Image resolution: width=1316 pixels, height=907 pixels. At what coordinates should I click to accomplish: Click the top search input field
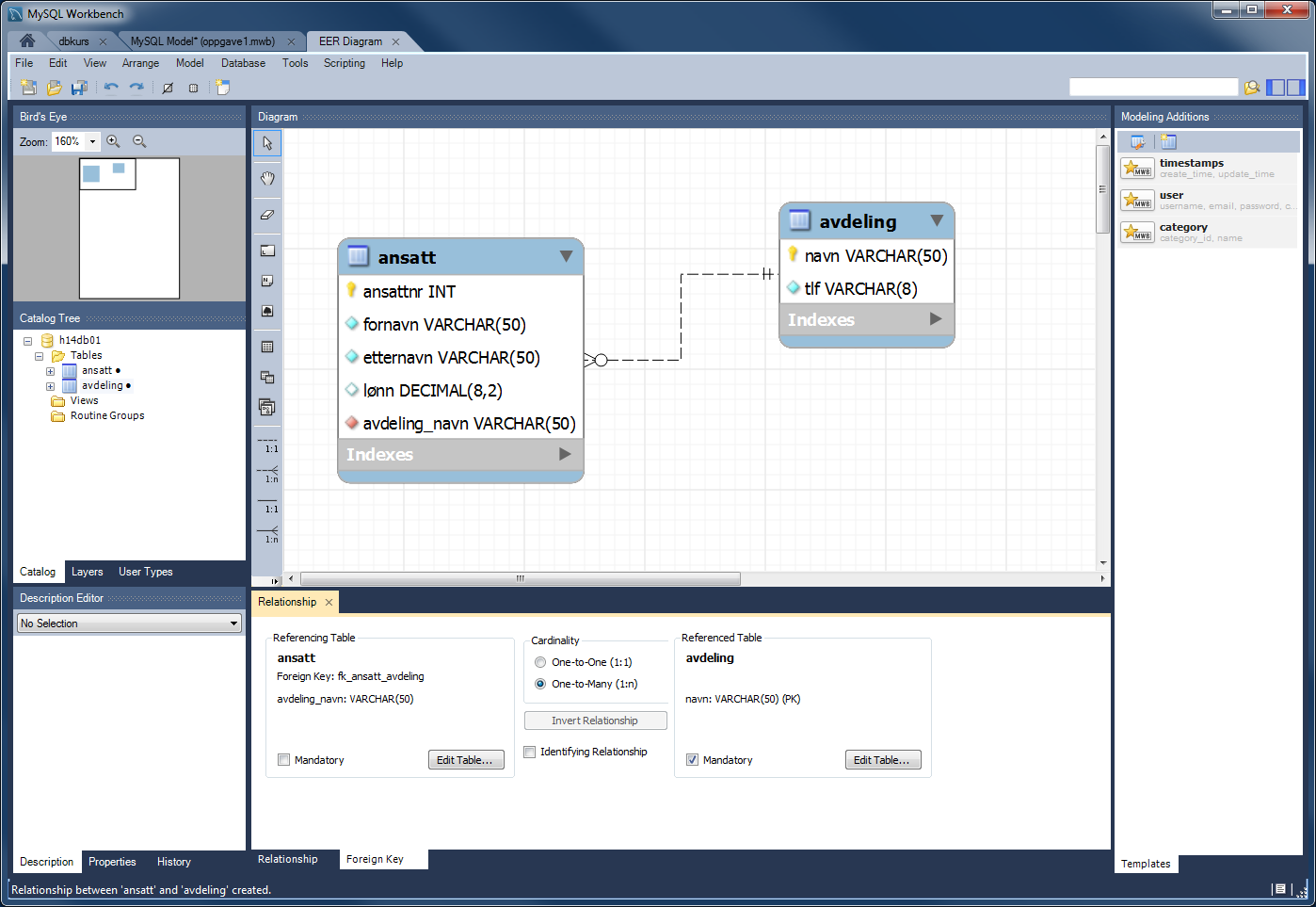1153,87
